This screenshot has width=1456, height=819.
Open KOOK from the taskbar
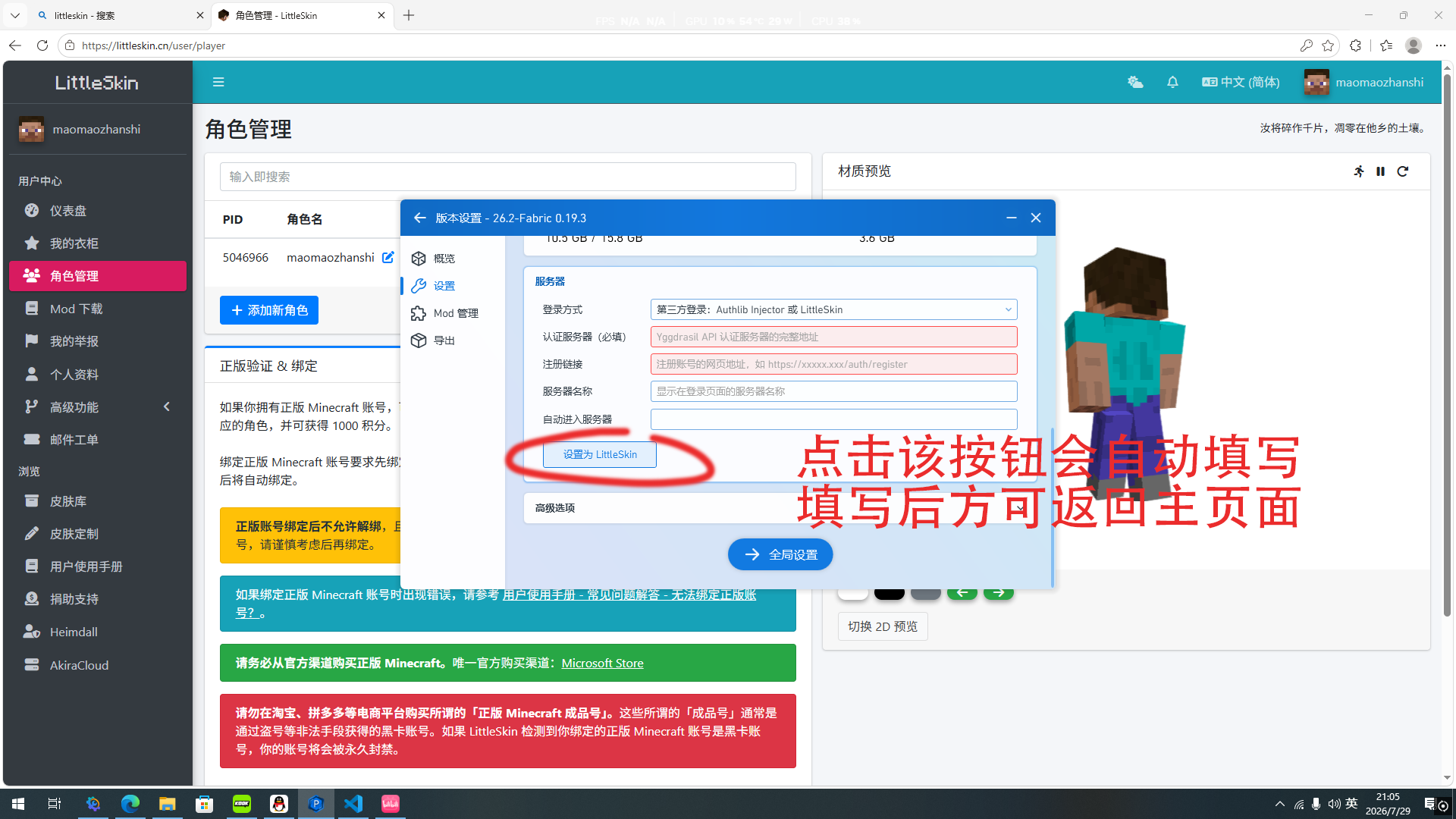242,804
